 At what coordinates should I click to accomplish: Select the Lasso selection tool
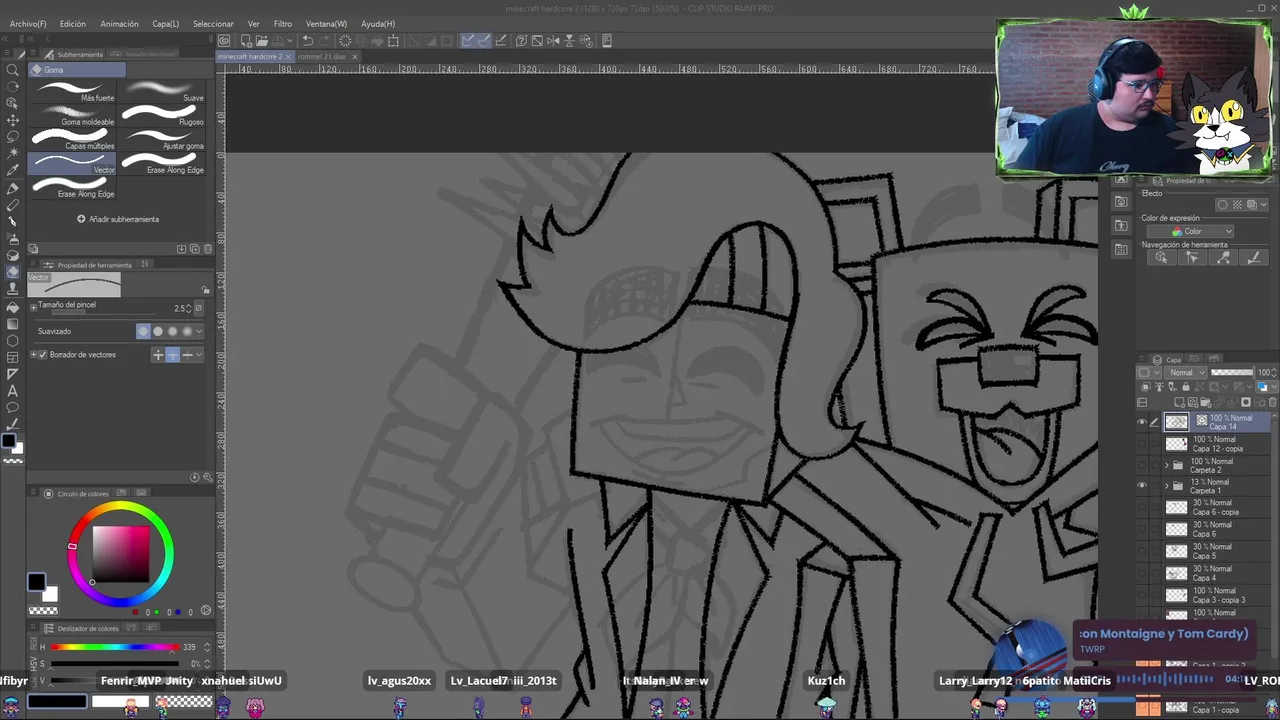tap(13, 139)
